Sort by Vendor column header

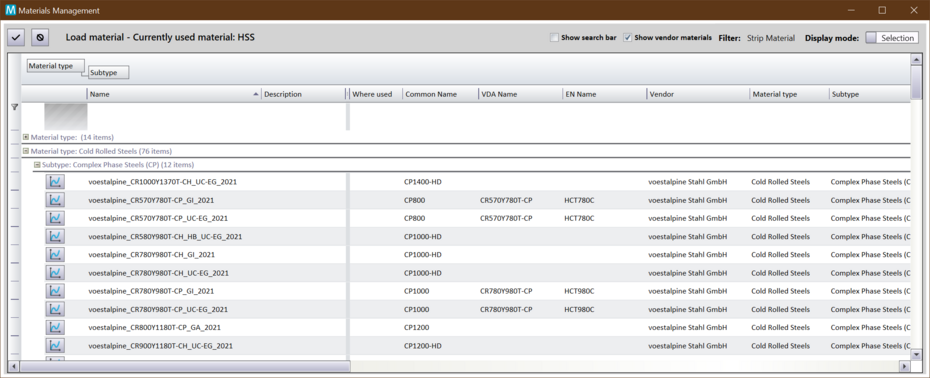(698, 94)
